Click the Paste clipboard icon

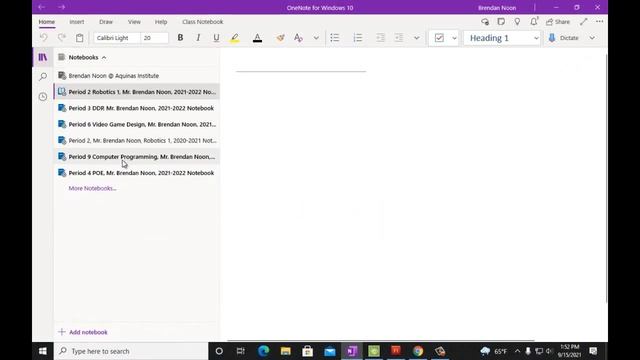[x=80, y=38]
